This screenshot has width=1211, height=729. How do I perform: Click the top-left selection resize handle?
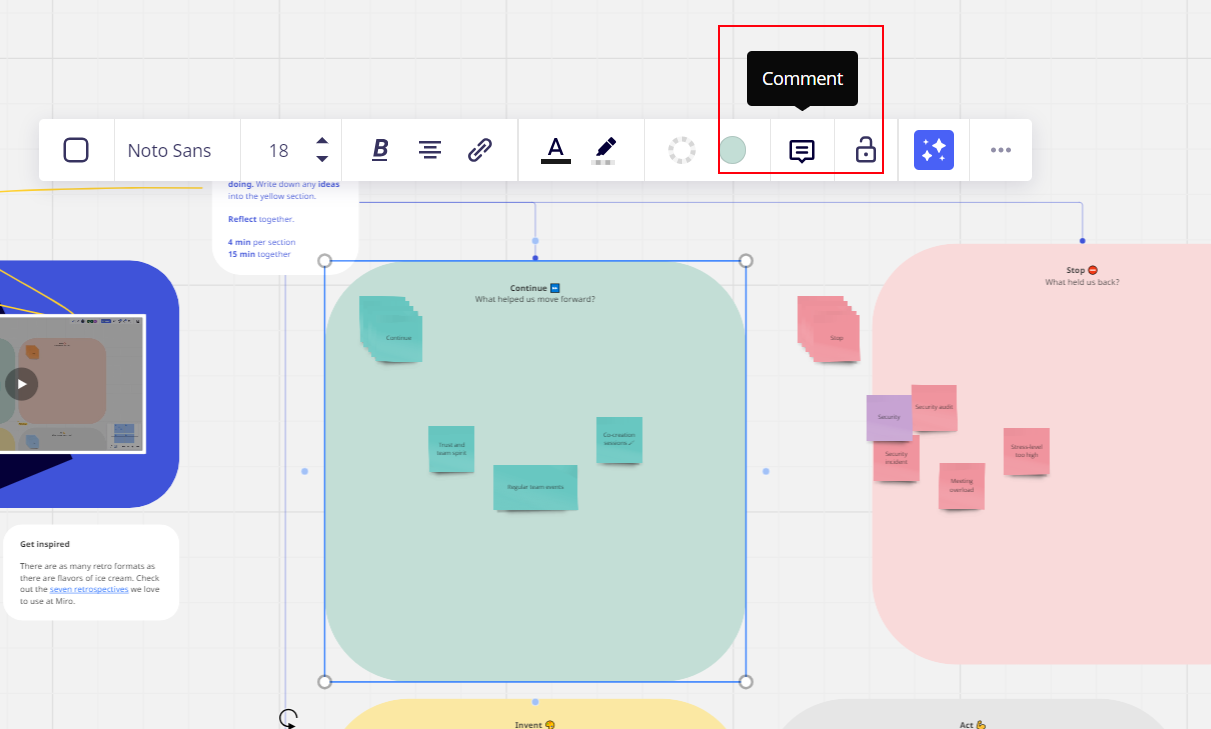click(324, 261)
